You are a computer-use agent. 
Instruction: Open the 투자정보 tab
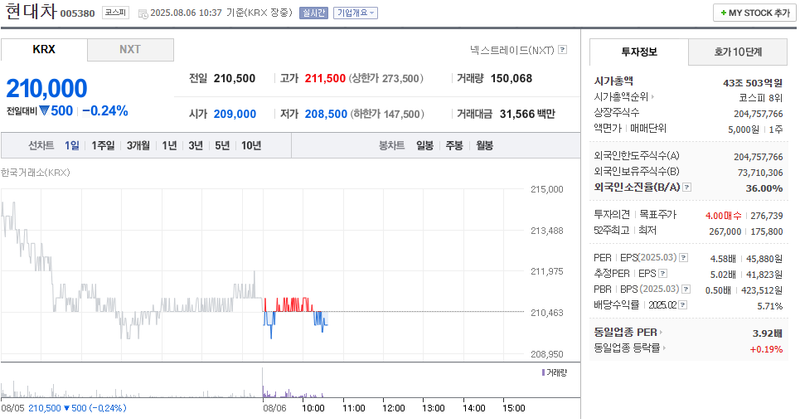639,52
